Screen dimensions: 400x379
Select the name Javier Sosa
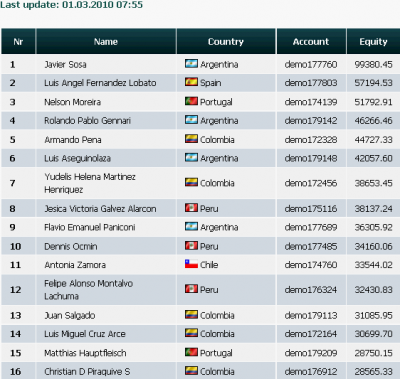click(65, 64)
